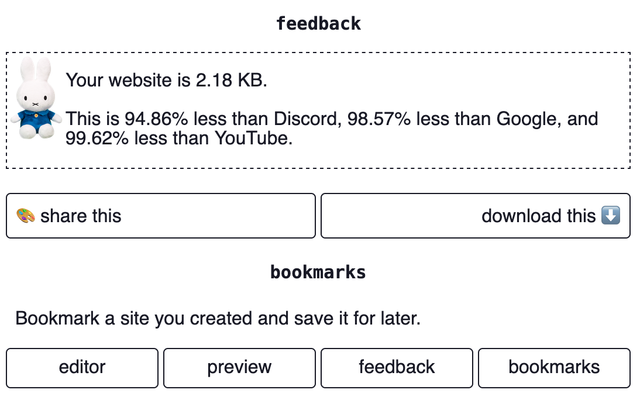Click the palette icon on share this
Viewport: 640px width, 394px height.
(x=25, y=216)
